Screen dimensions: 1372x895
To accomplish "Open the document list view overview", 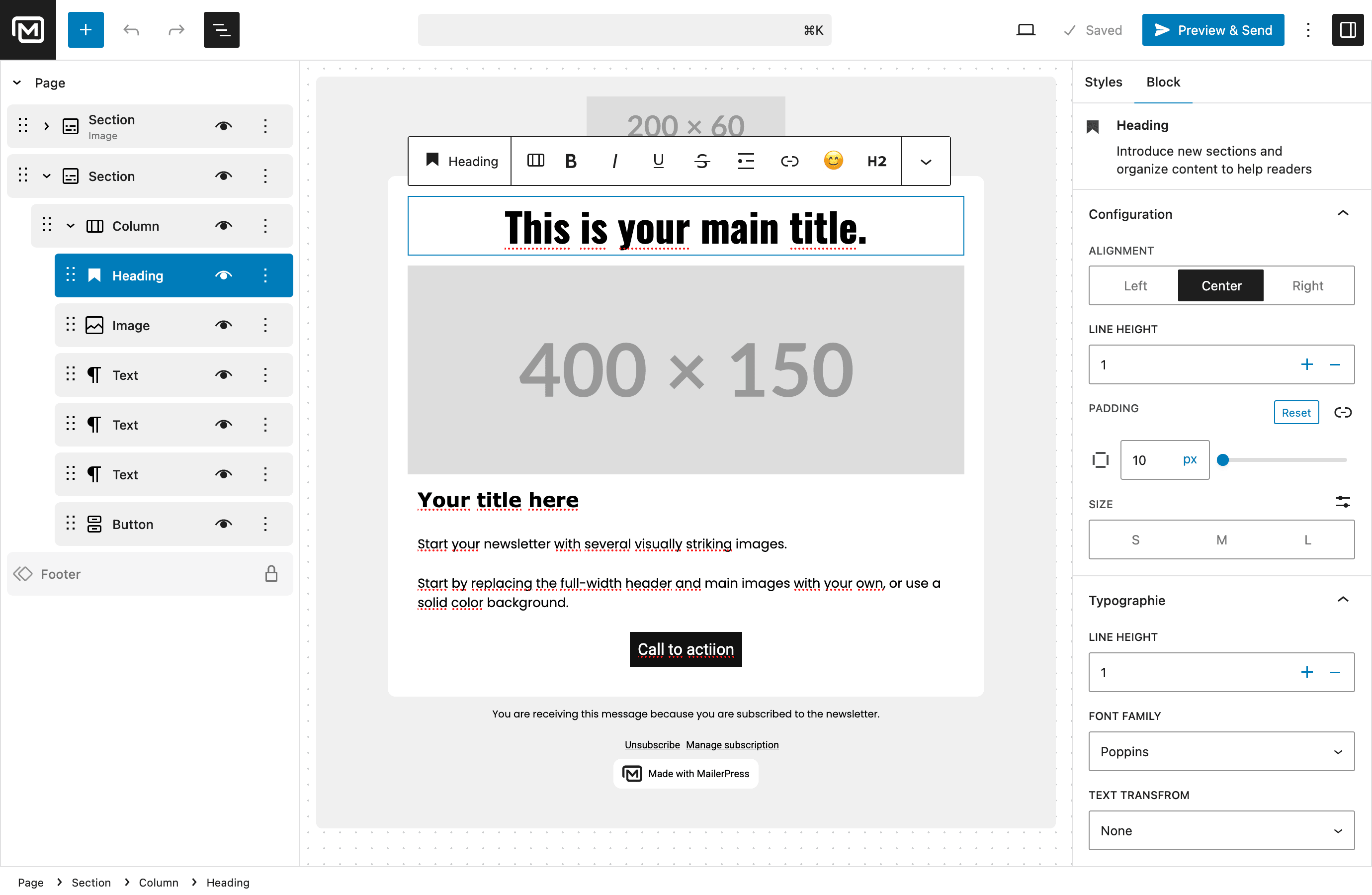I will pos(221,29).
